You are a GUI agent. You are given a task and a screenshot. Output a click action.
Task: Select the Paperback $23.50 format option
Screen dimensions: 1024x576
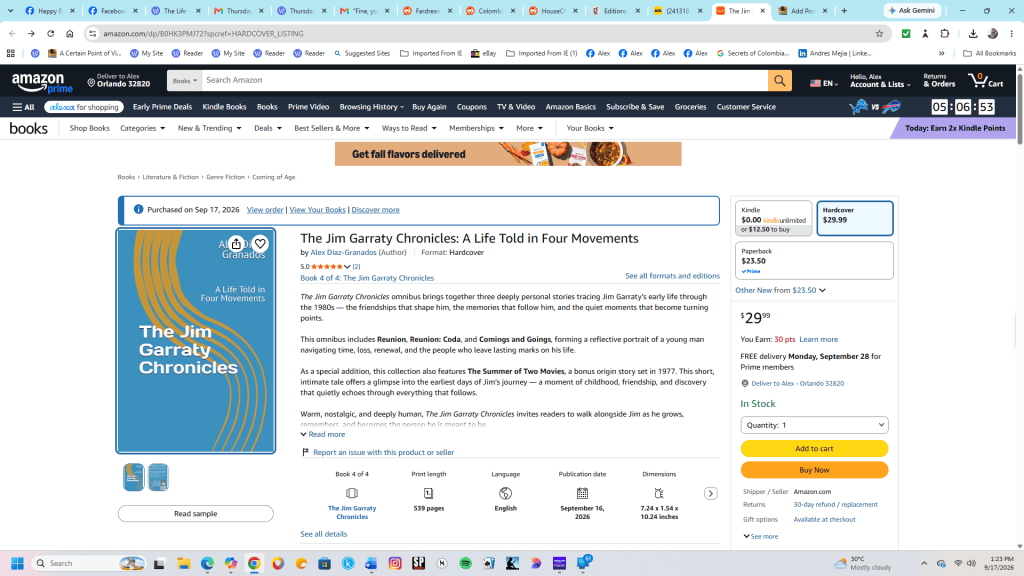[814, 261]
